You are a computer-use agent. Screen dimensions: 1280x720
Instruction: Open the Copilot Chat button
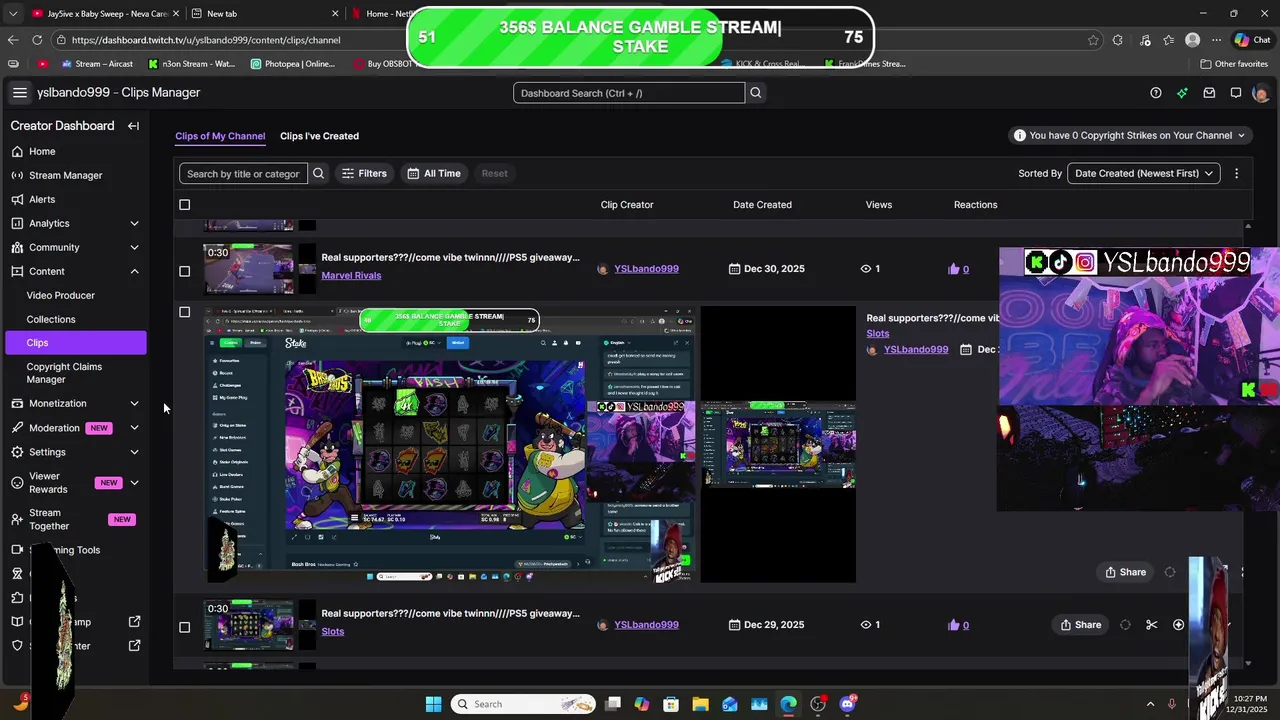click(1252, 40)
